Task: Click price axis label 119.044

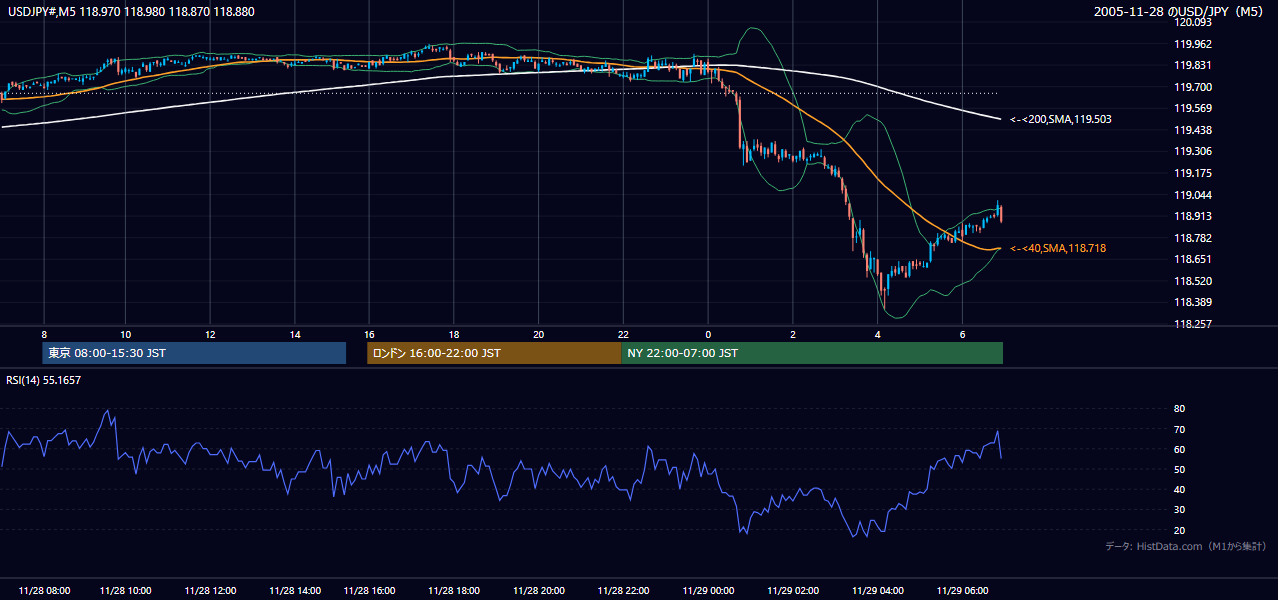Action: tap(1192, 195)
